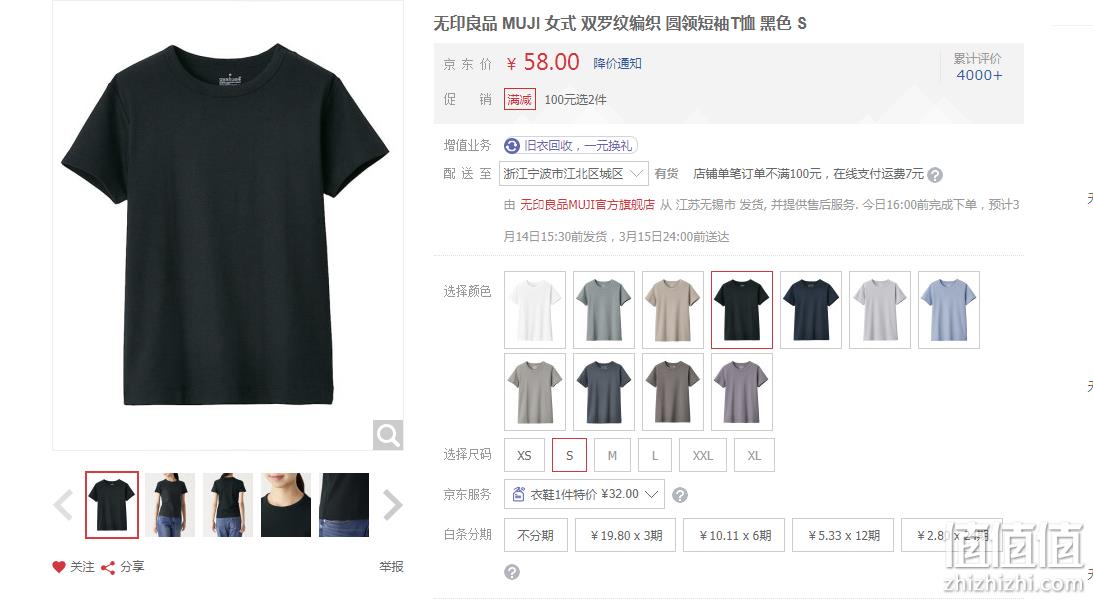Select size XS option
This screenshot has height=601, width=1093.
[x=524, y=455]
